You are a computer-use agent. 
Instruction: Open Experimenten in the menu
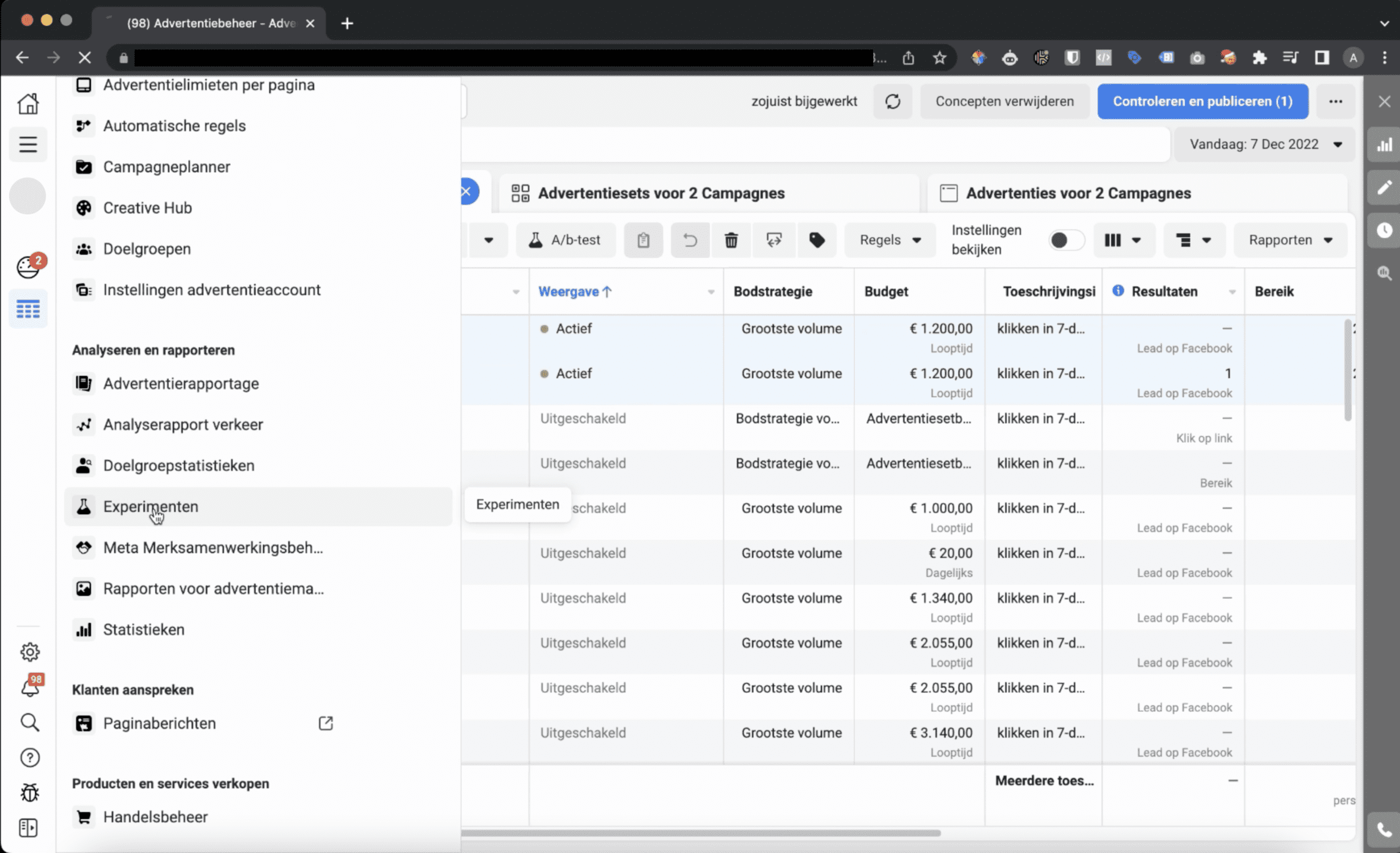151,506
